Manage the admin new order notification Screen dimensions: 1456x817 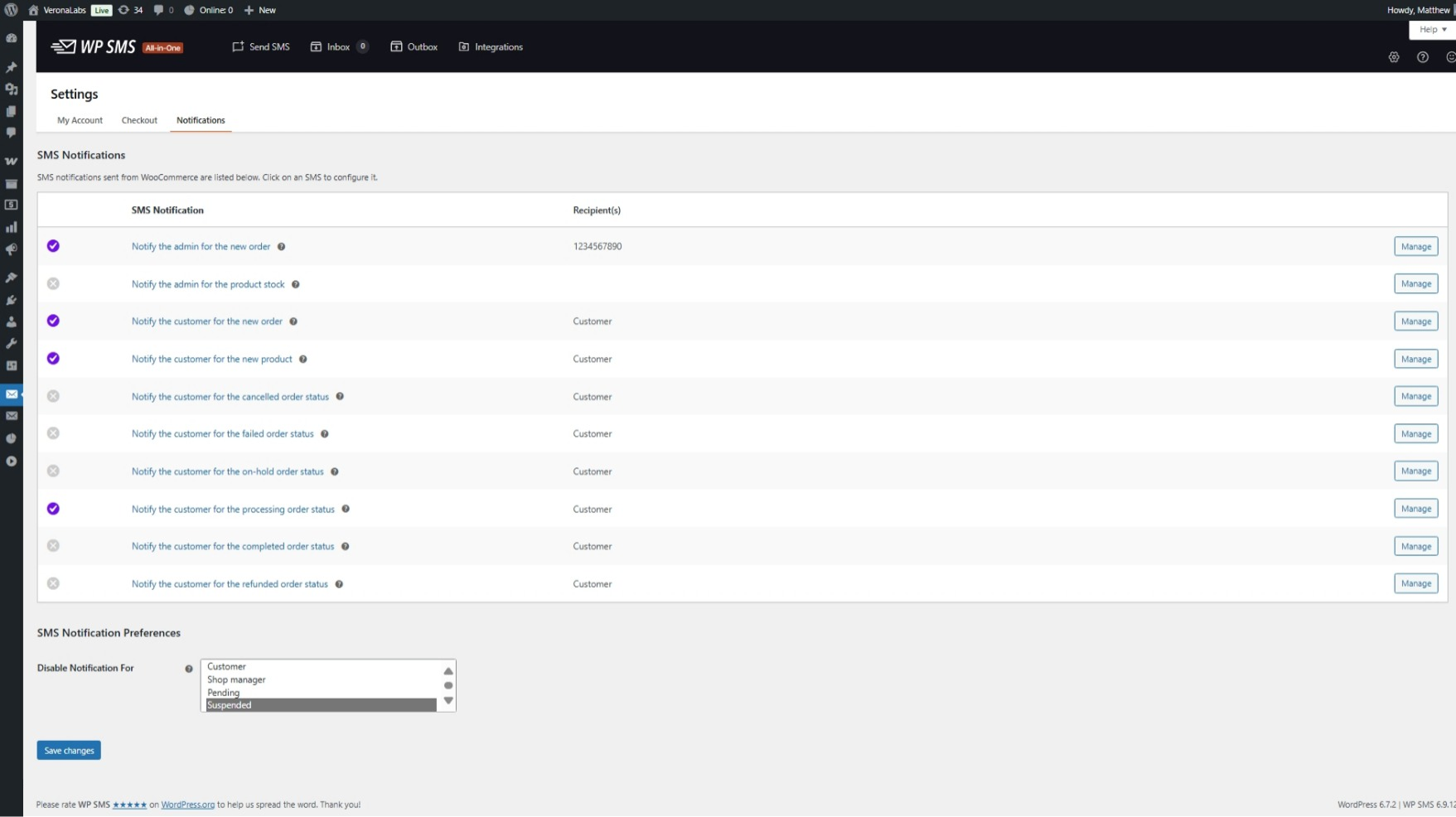click(x=1416, y=247)
